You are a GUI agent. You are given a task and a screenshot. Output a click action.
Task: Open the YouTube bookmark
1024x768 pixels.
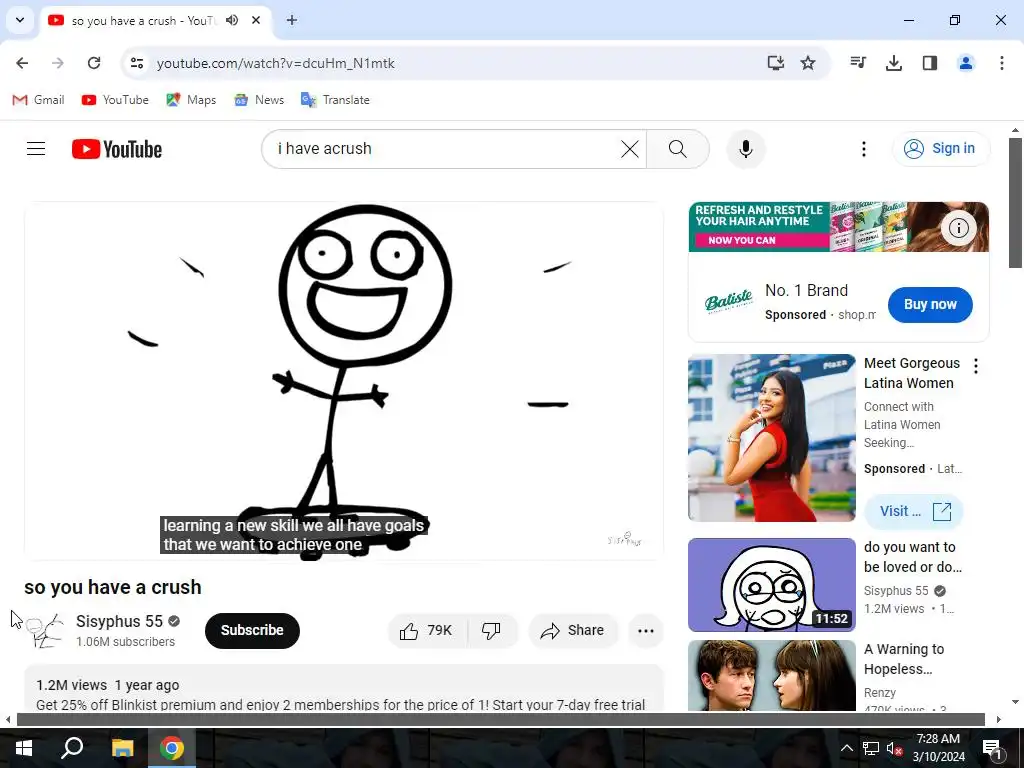115,100
